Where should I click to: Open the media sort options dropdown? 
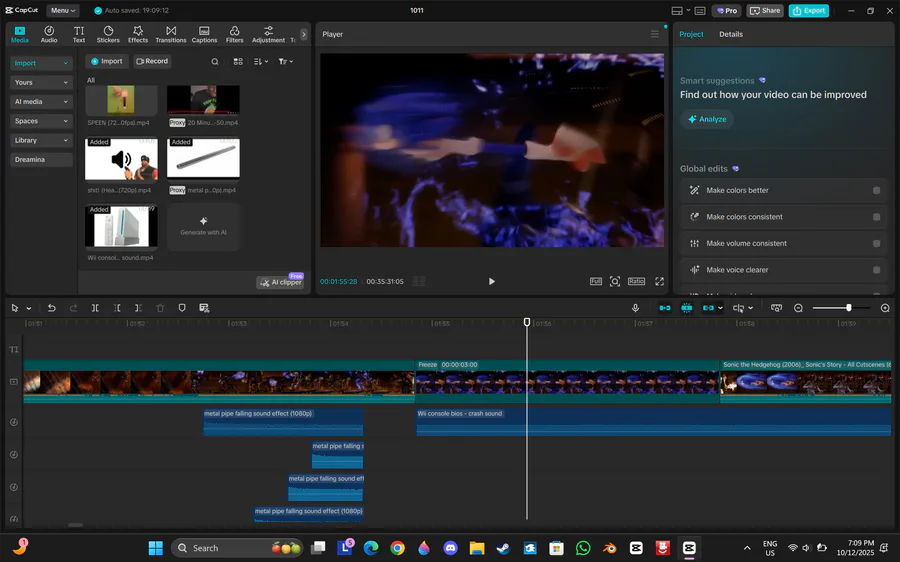[261, 61]
